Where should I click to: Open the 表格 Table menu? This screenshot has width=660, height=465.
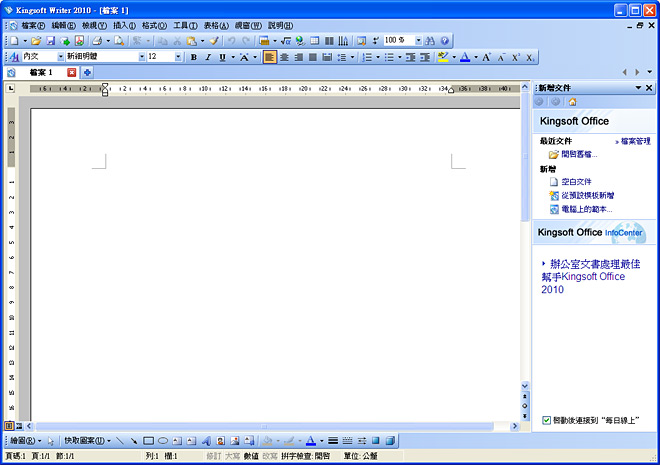pos(216,26)
